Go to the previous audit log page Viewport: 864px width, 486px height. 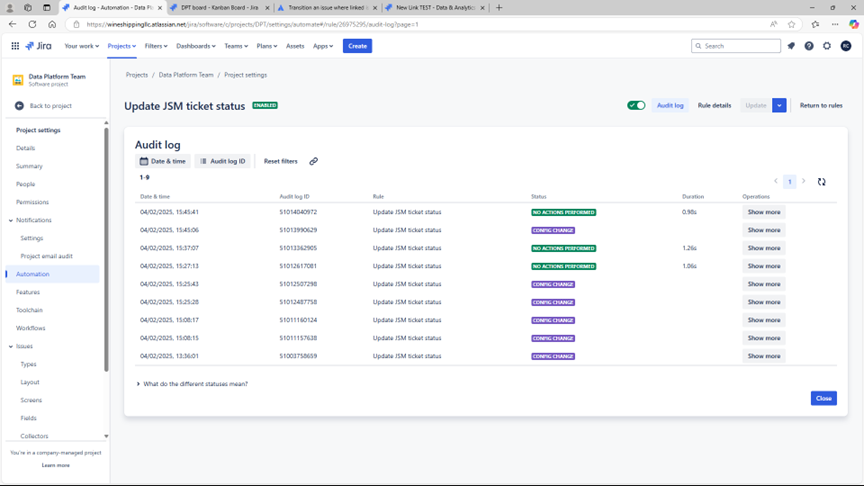[776, 181]
